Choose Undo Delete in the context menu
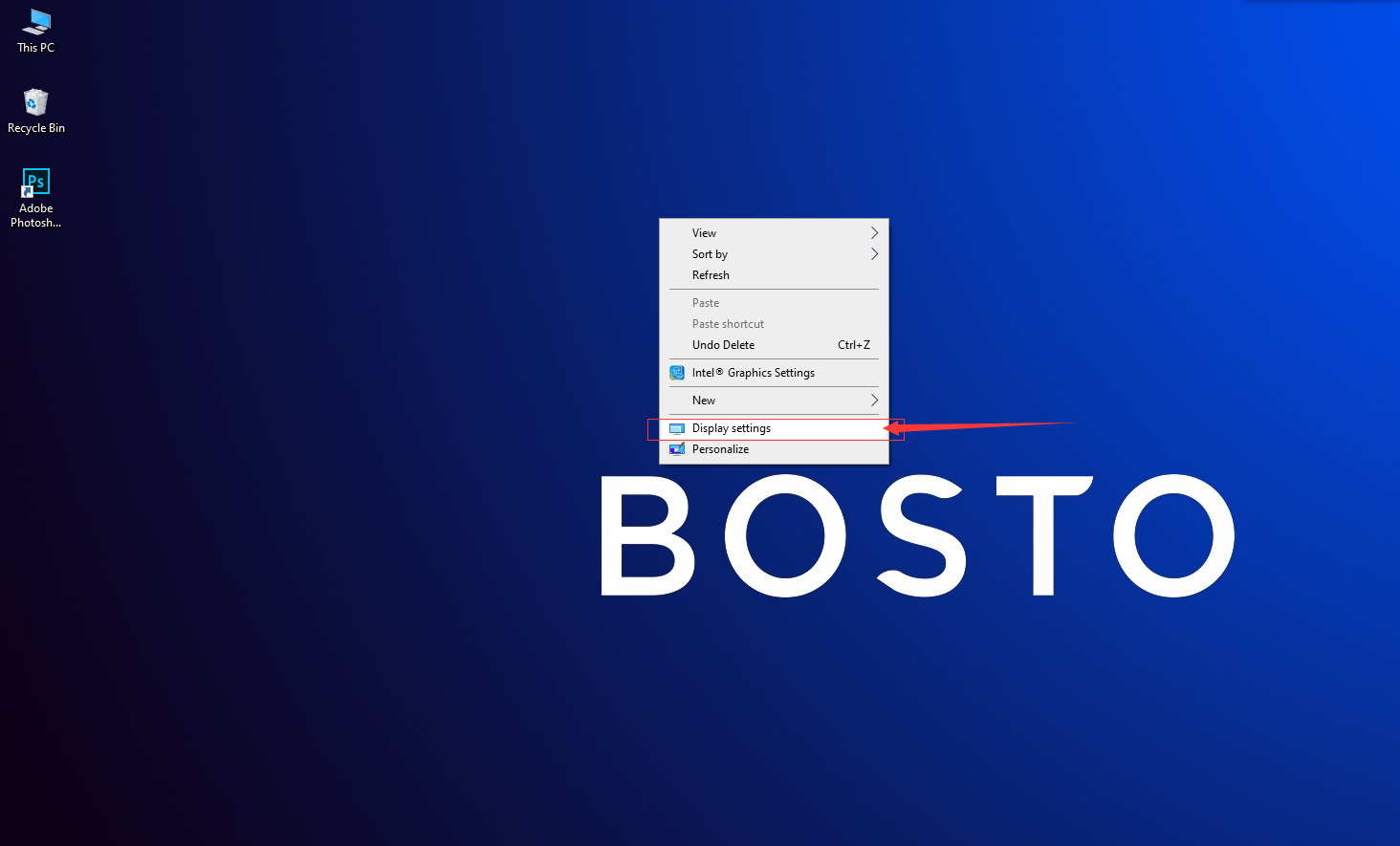The image size is (1400, 846). coord(774,345)
